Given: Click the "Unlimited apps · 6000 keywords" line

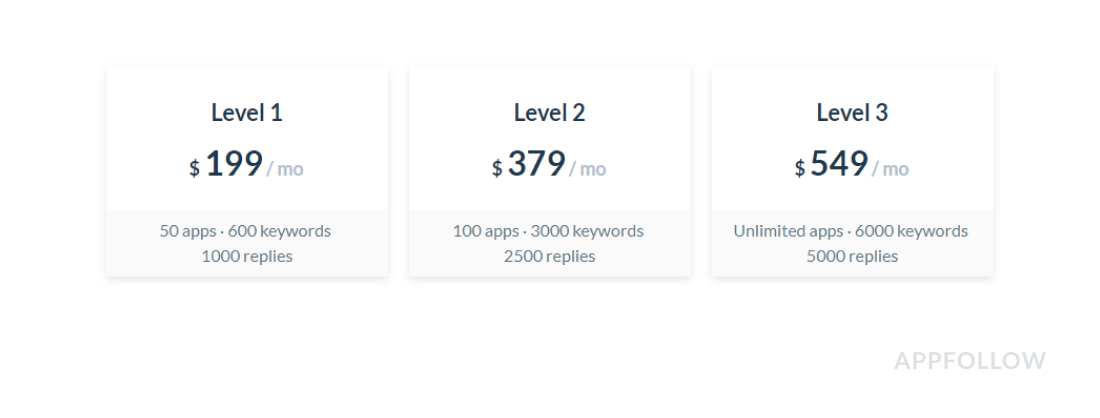Looking at the screenshot, I should point(851,231).
